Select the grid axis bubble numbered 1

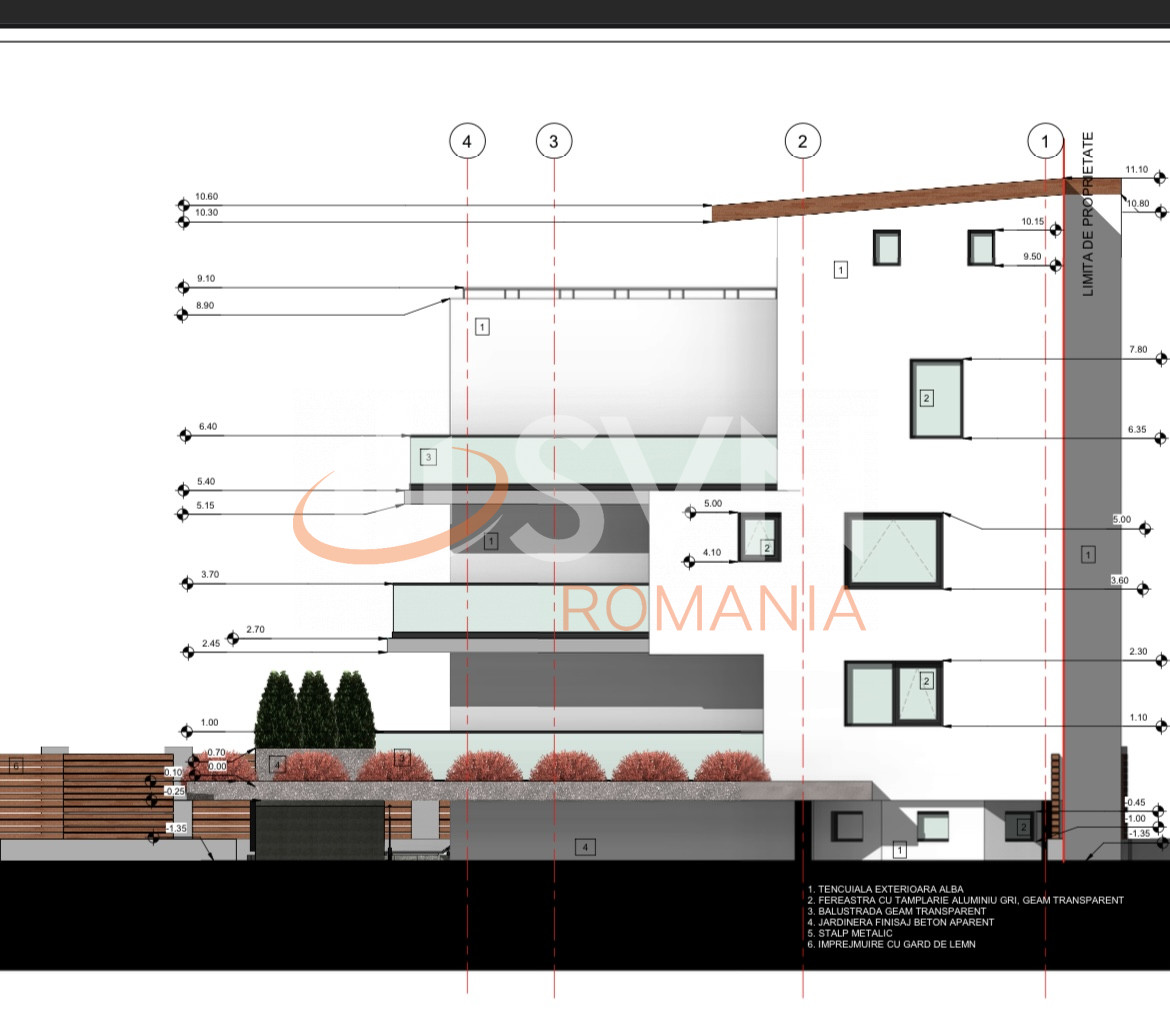pos(1046,142)
